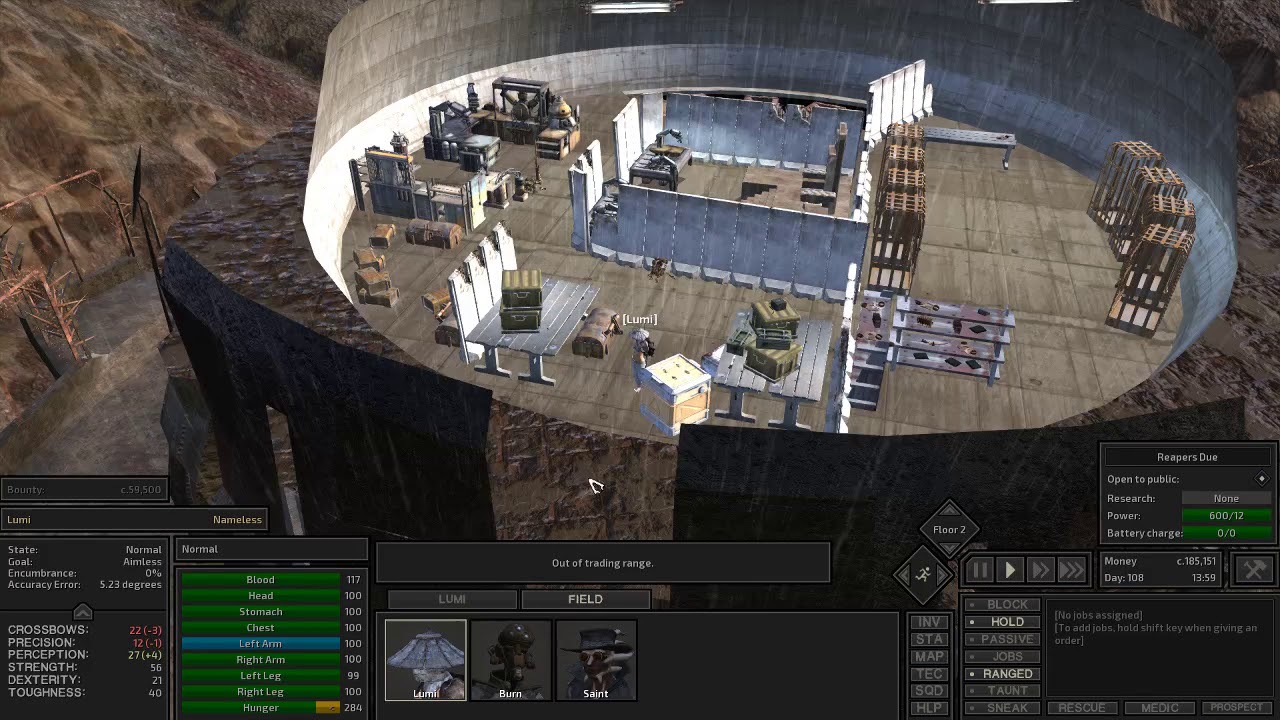Click the Chest health bar
1280x720 pixels.
tap(261, 628)
